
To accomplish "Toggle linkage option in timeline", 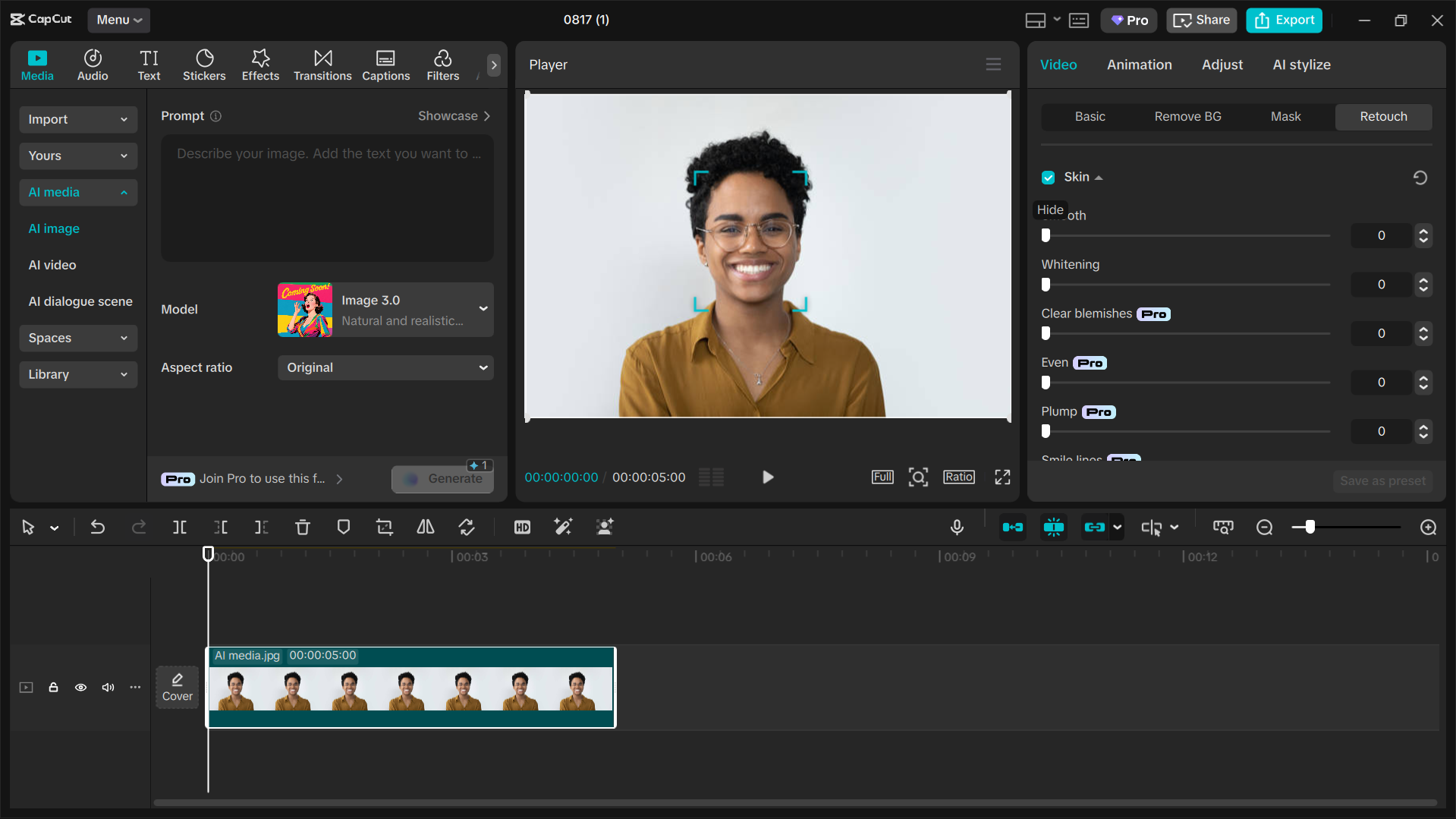I will [1094, 527].
